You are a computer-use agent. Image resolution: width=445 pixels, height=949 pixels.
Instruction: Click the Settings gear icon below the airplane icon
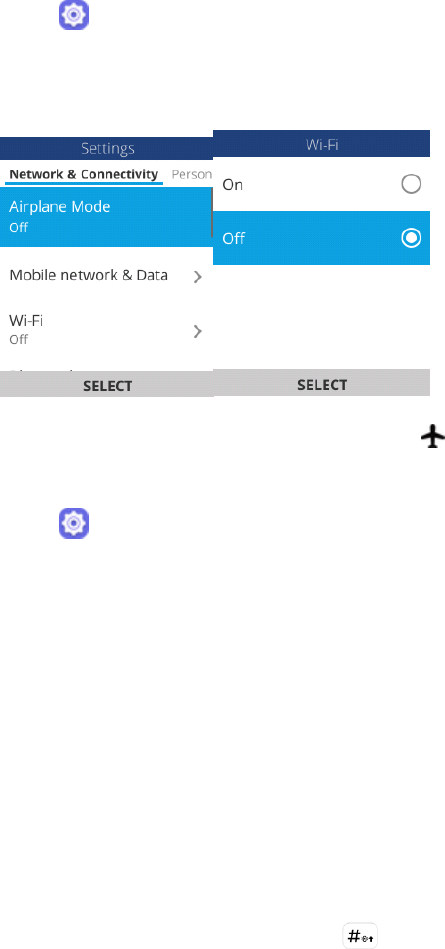pos(74,523)
